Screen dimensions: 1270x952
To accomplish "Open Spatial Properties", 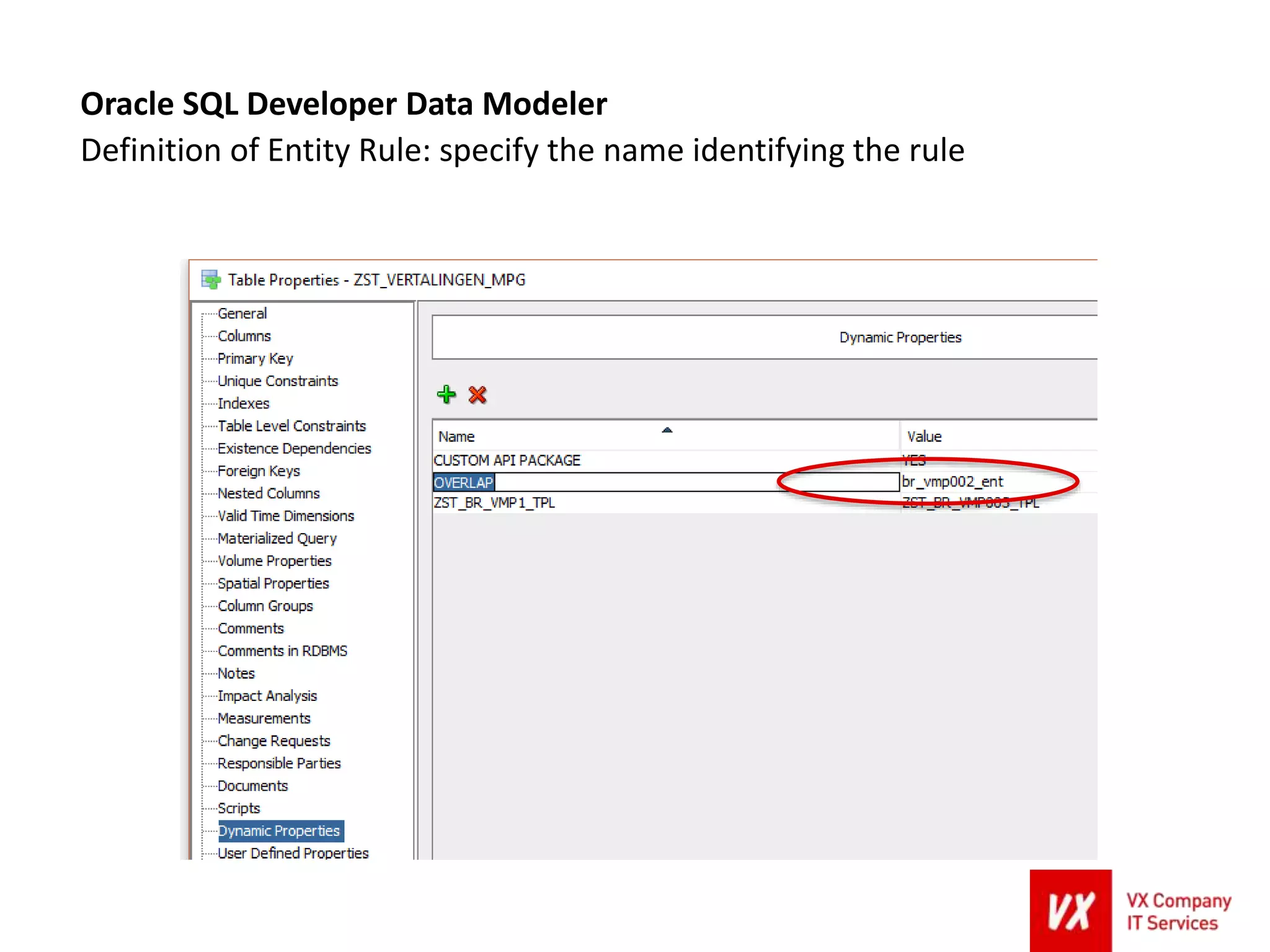I will pos(273,583).
